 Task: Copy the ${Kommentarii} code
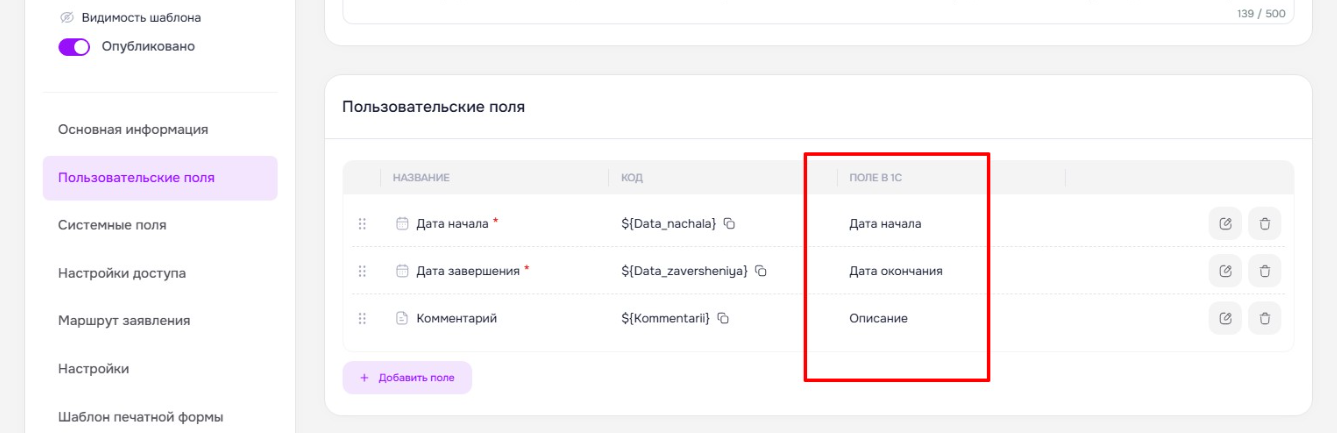coord(723,318)
